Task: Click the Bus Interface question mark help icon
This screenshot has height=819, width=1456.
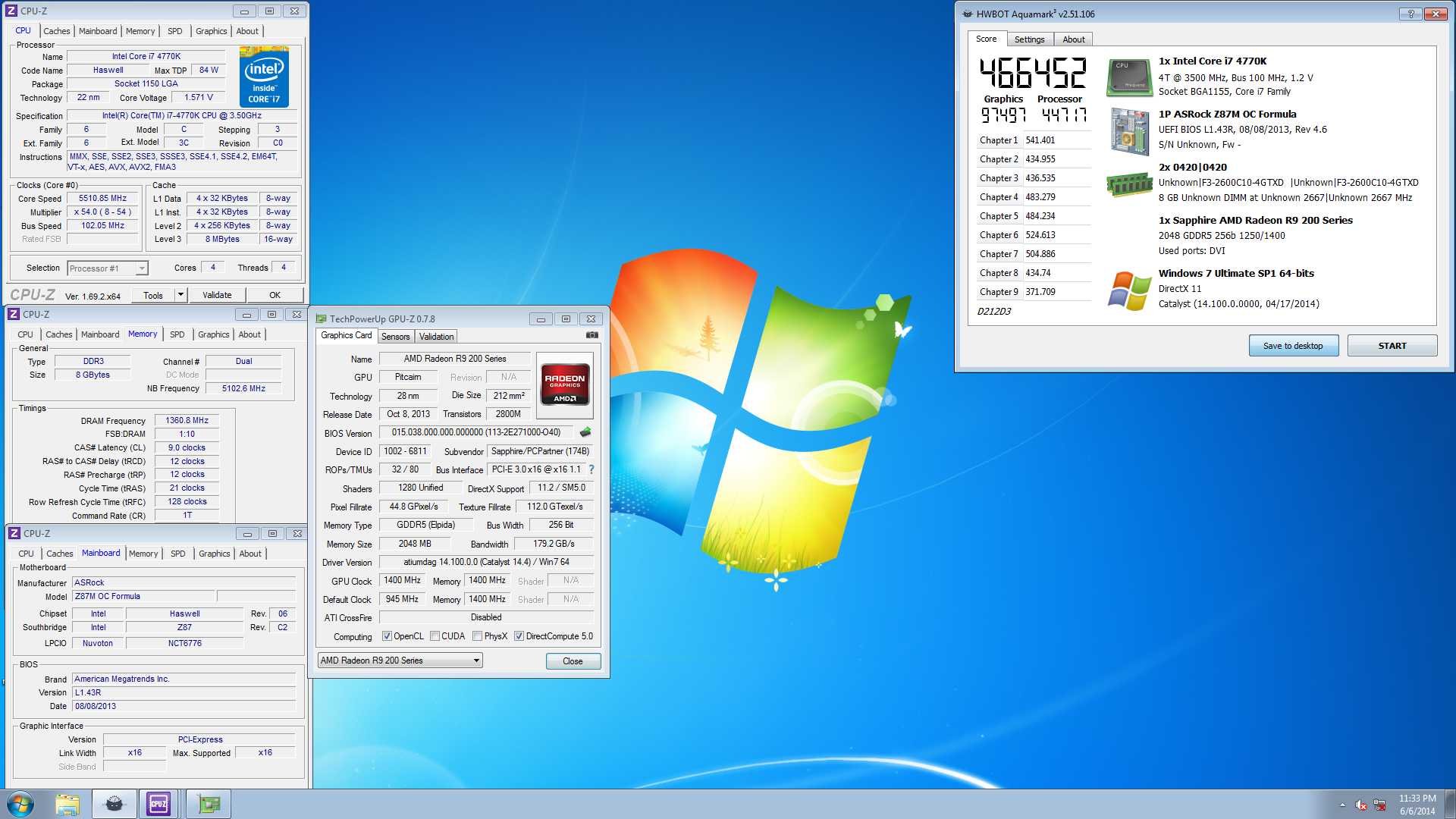Action: [591, 469]
